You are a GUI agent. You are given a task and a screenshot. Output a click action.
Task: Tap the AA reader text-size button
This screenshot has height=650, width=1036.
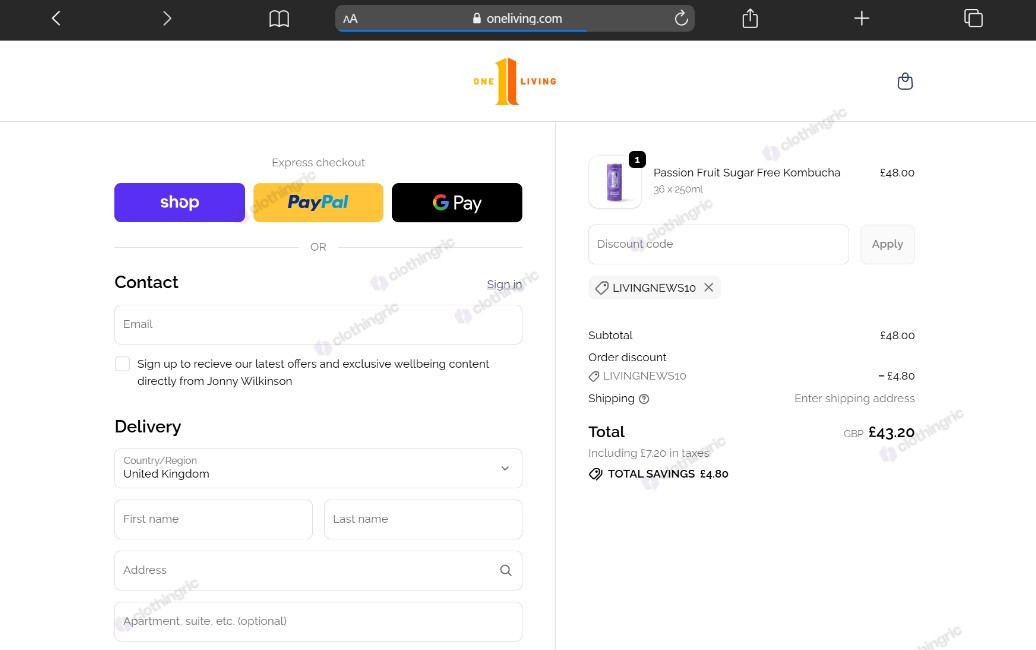[x=350, y=19]
